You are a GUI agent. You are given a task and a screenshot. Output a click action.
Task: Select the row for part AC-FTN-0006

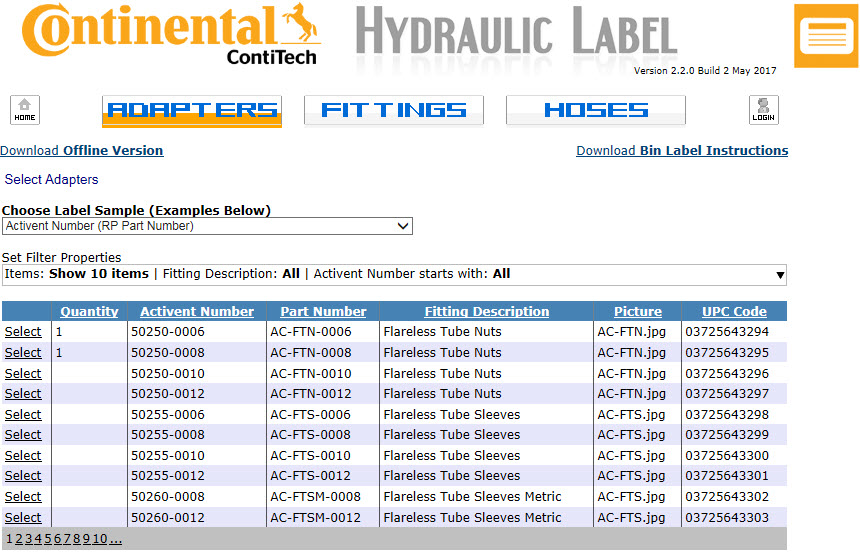click(x=23, y=332)
